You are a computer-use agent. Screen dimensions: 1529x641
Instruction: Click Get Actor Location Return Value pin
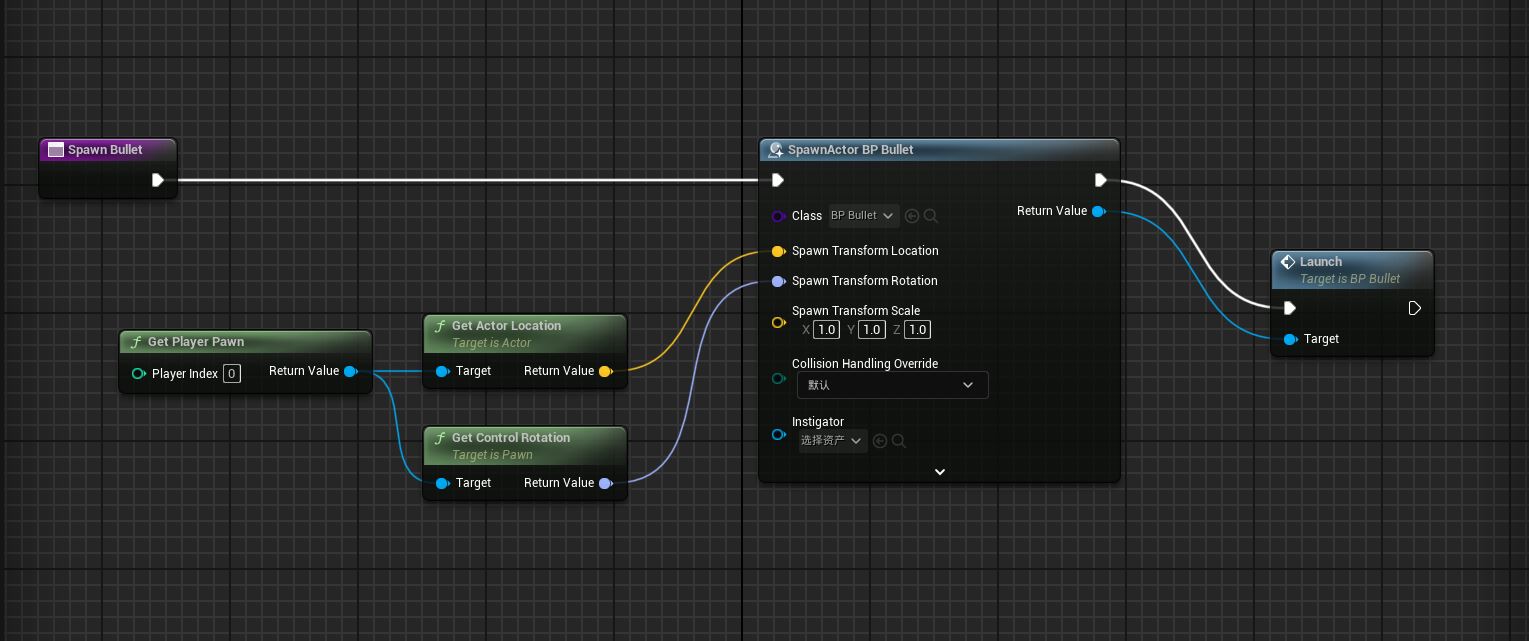coord(605,371)
